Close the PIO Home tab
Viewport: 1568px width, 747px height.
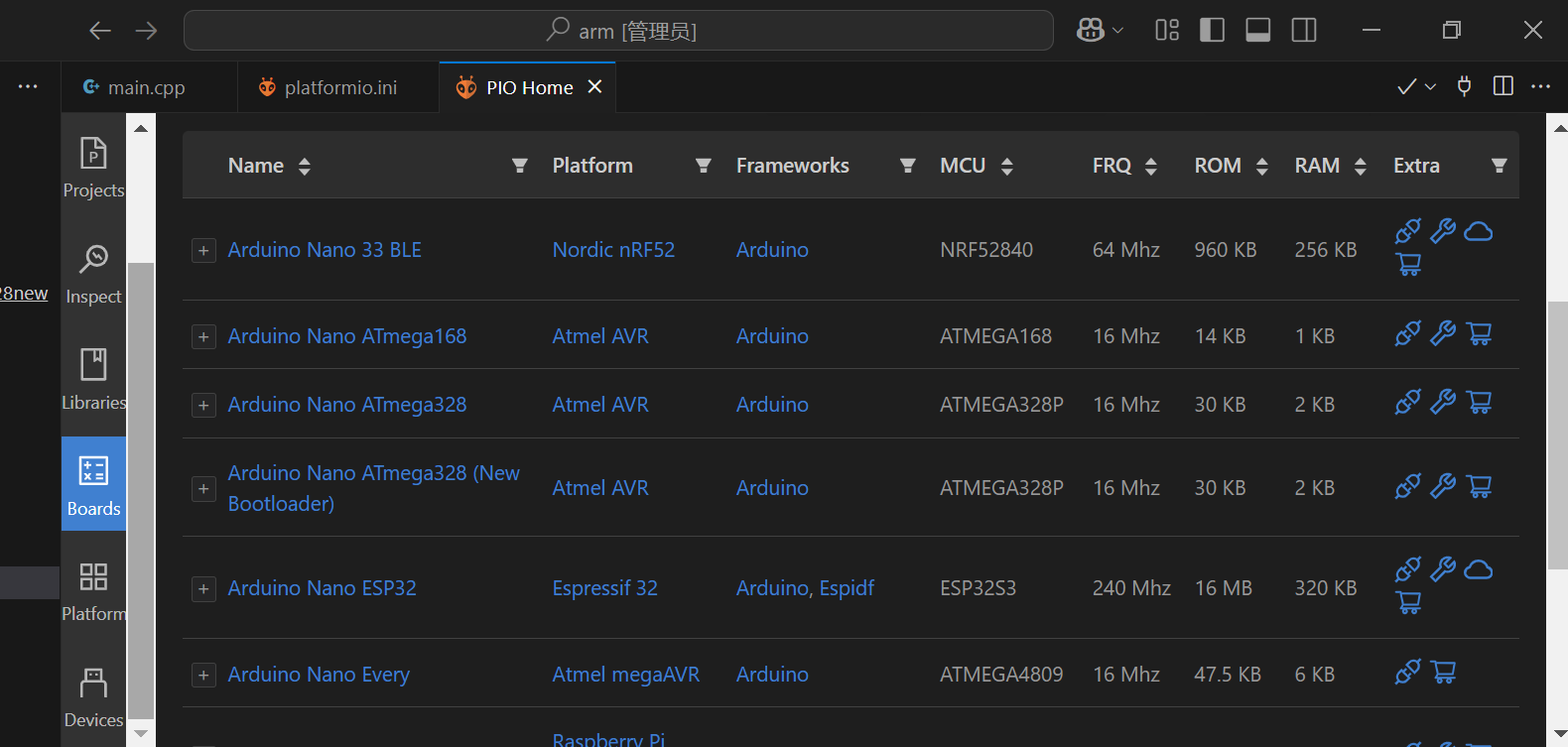pos(595,87)
